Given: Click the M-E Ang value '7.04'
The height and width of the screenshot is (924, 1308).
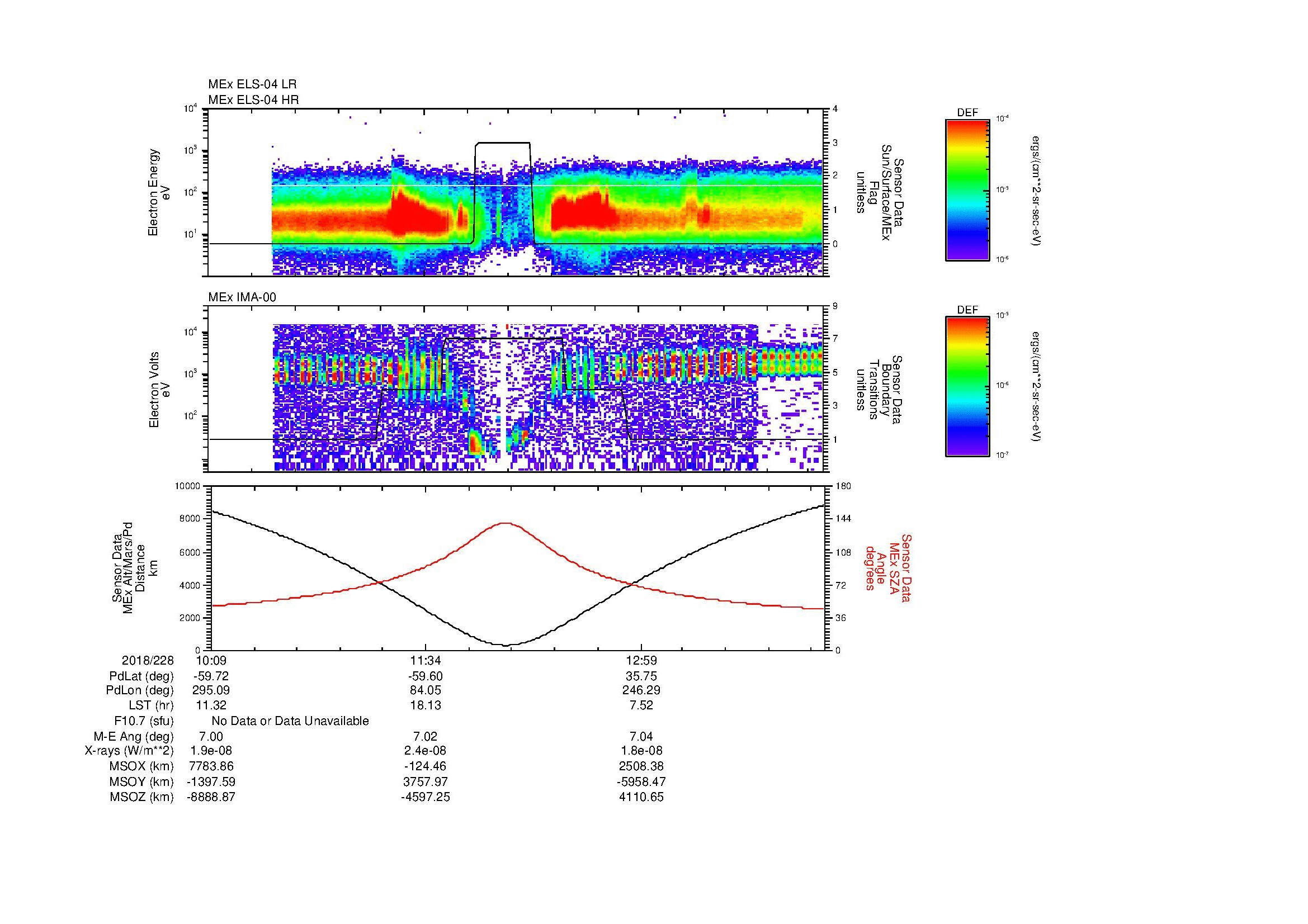Looking at the screenshot, I should (641, 737).
